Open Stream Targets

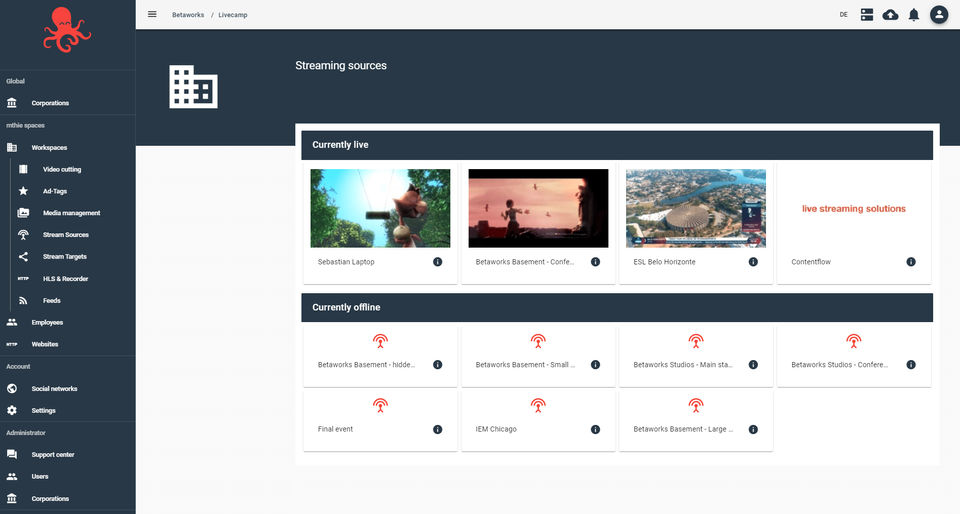(67, 256)
